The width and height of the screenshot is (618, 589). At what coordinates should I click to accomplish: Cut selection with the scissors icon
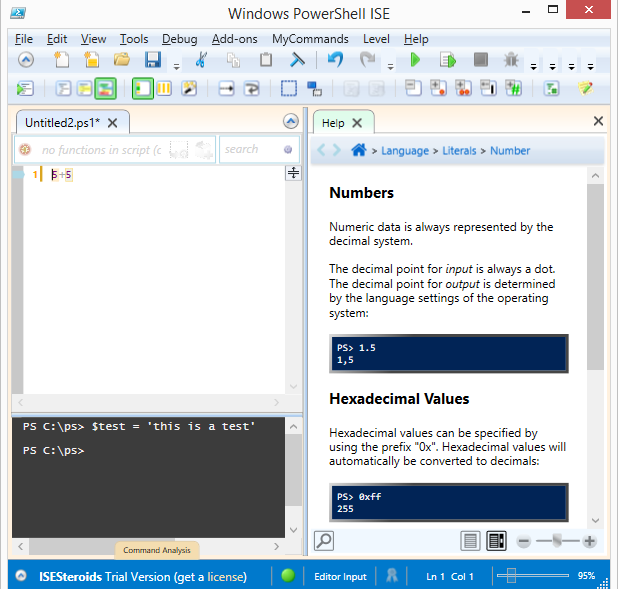(x=201, y=60)
